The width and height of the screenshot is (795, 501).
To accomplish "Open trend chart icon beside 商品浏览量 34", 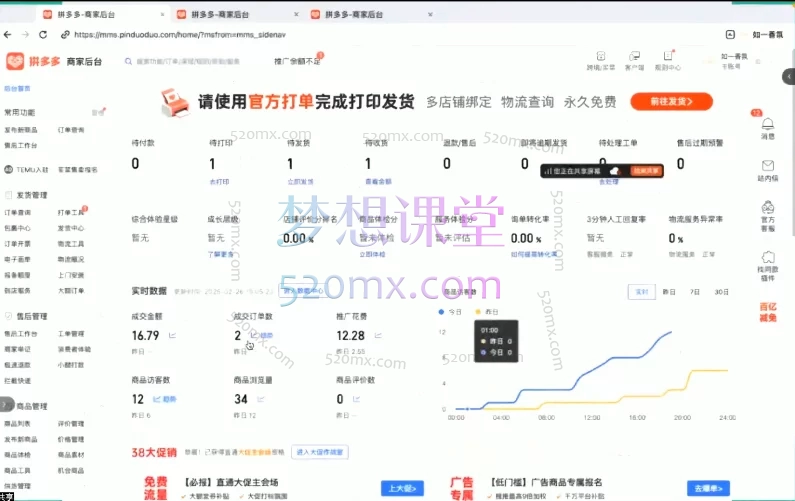I will click(261, 399).
